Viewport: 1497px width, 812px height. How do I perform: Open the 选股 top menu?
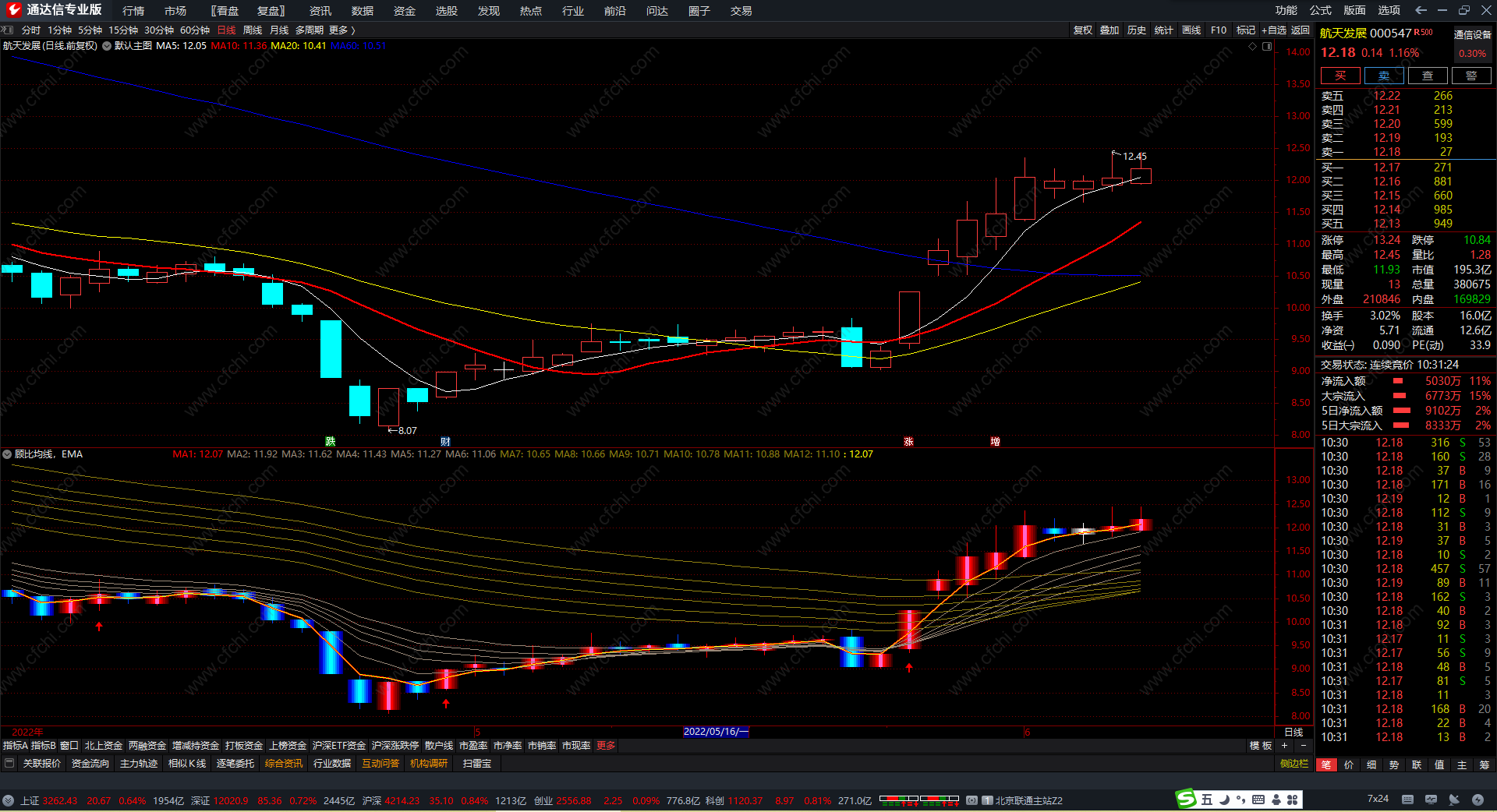tap(447, 11)
